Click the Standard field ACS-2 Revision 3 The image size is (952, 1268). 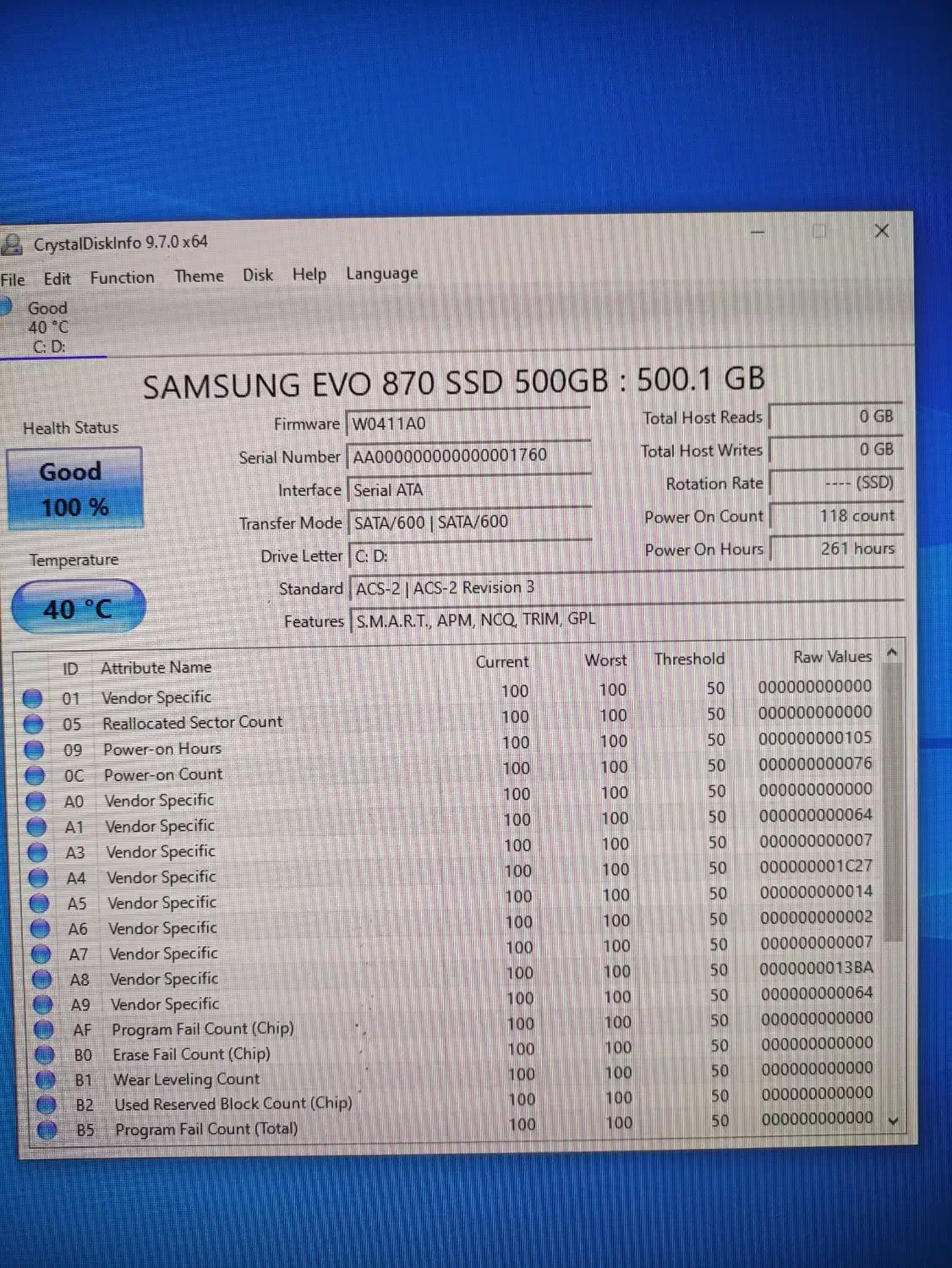click(626, 587)
